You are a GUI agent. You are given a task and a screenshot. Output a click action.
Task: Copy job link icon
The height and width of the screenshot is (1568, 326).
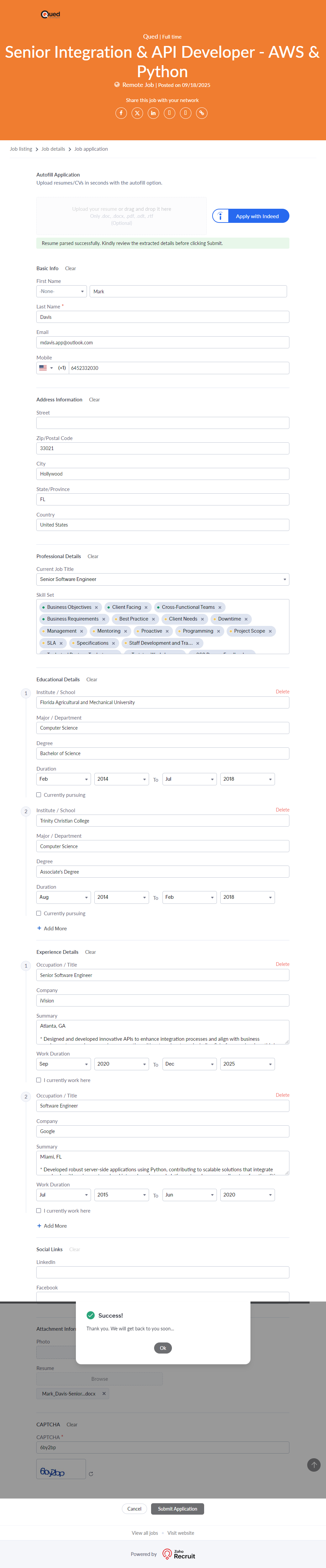click(x=202, y=113)
